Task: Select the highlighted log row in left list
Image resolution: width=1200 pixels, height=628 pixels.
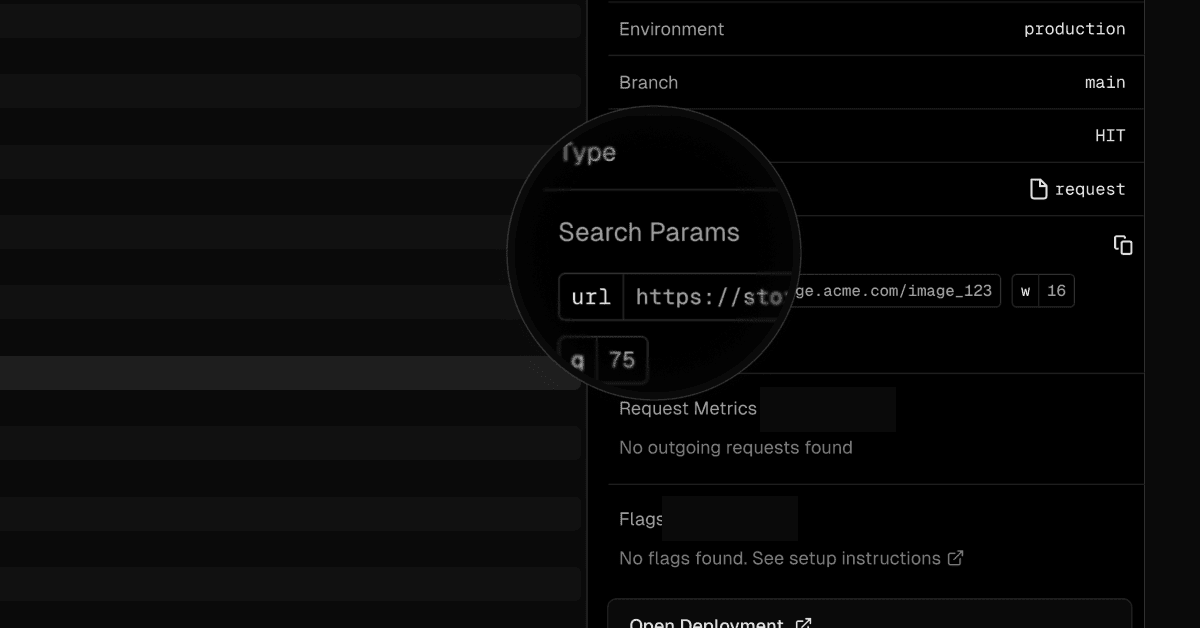Action: click(290, 373)
